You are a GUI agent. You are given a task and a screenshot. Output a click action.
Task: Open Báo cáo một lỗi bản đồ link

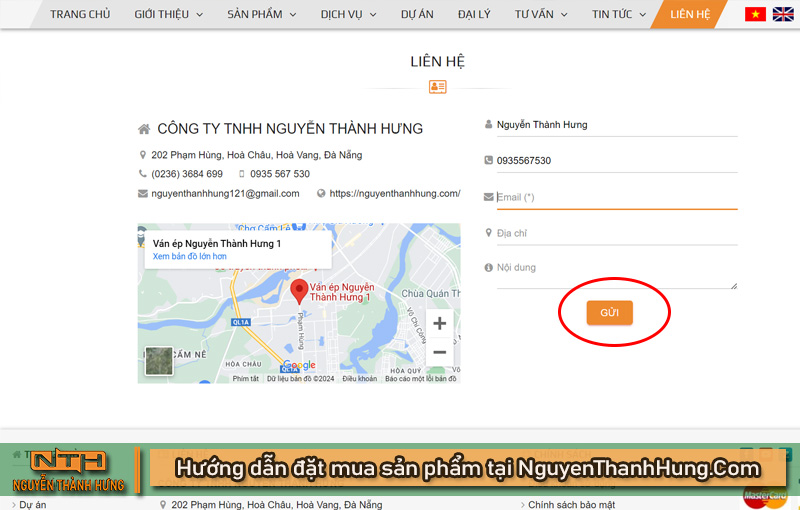point(420,378)
